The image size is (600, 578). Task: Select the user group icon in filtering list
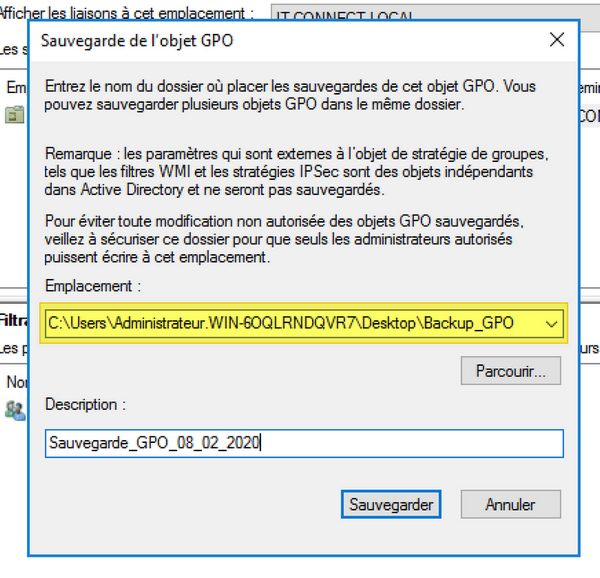coord(13,409)
